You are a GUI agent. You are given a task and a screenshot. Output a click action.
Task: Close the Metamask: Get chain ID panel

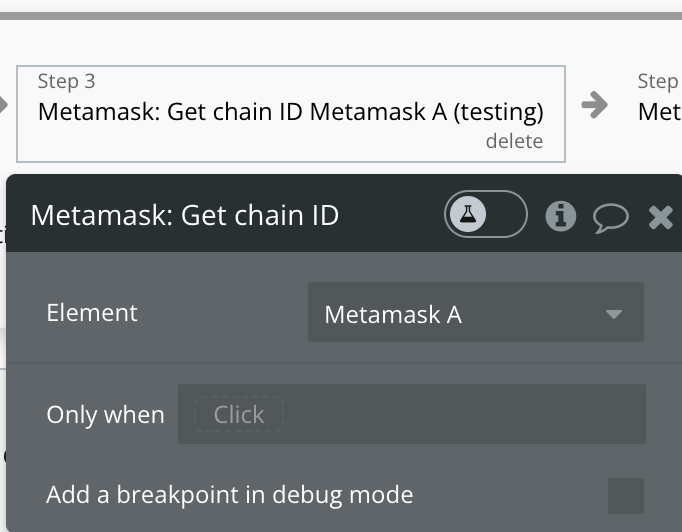click(x=660, y=217)
